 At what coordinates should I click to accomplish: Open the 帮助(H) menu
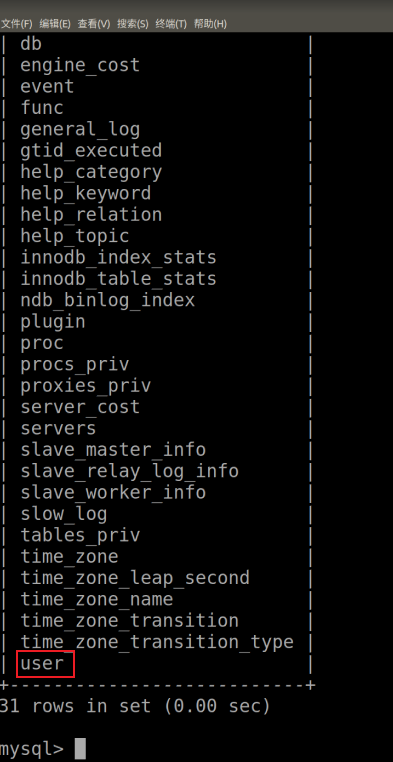click(x=210, y=23)
